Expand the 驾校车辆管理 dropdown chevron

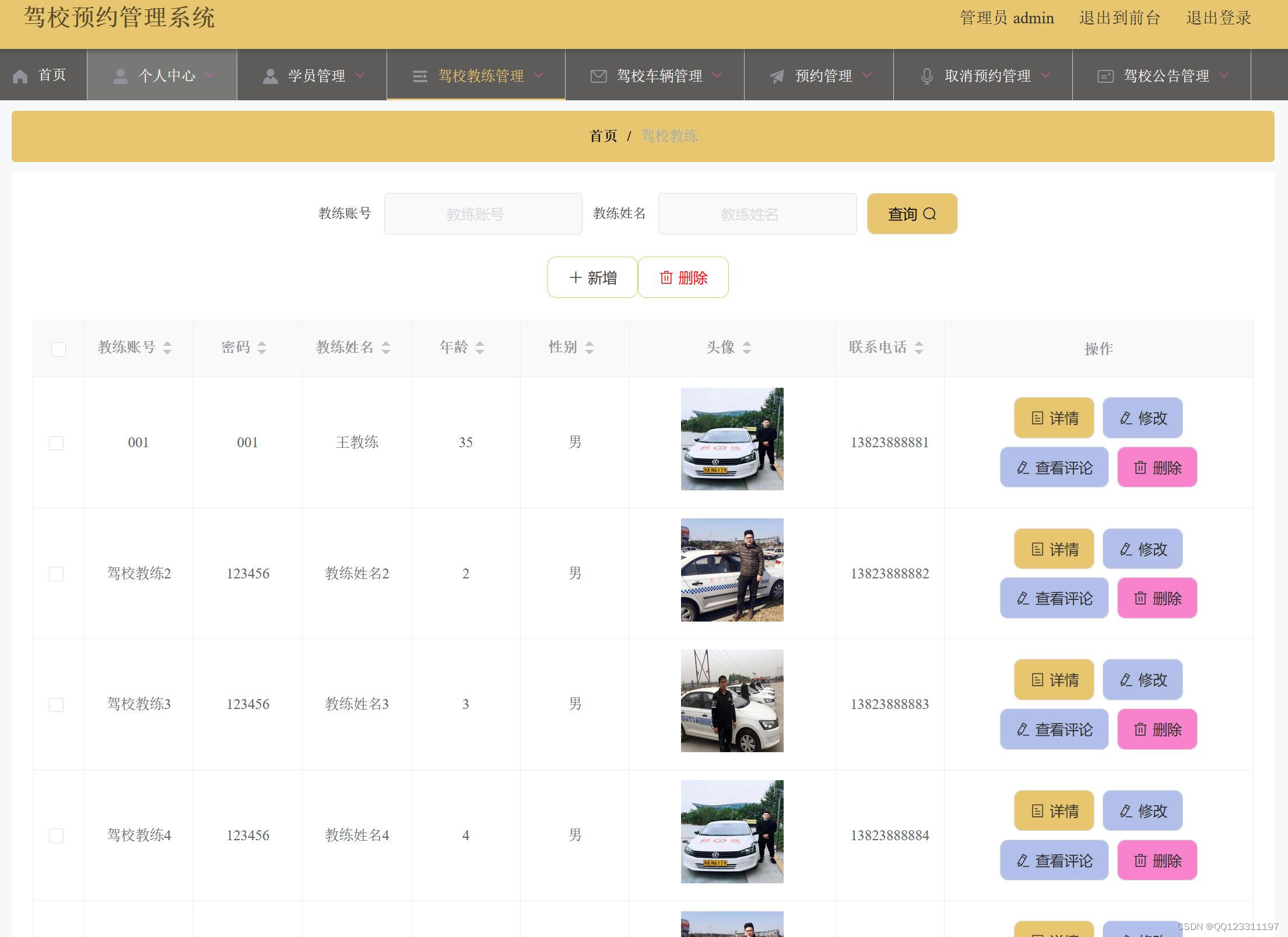[718, 75]
